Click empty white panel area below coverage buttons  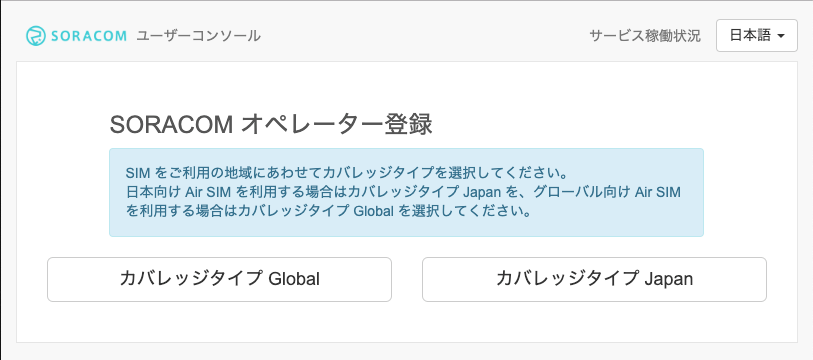tap(406, 322)
